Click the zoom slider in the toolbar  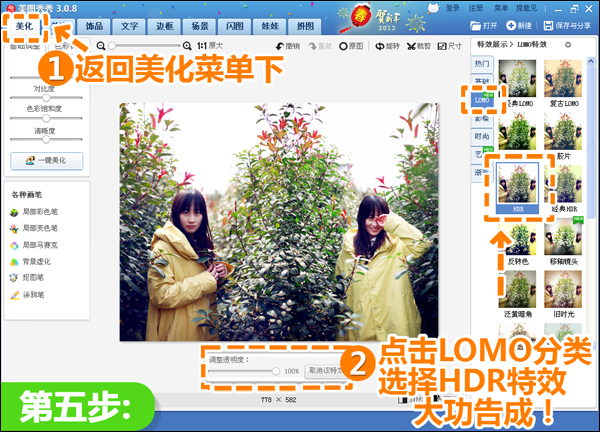(144, 46)
